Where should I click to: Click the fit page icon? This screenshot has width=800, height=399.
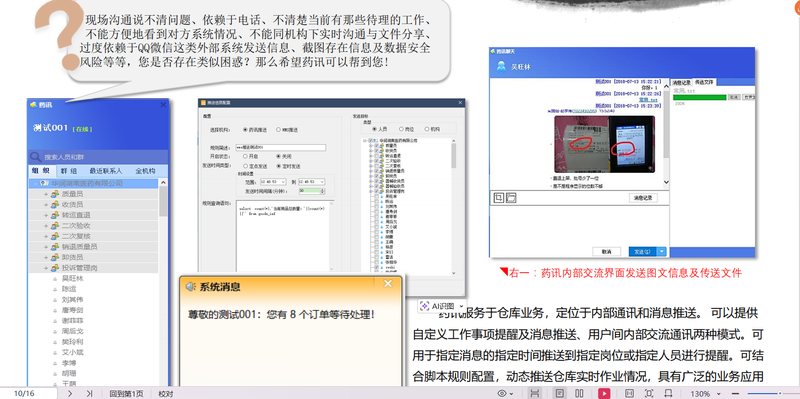pos(649,393)
